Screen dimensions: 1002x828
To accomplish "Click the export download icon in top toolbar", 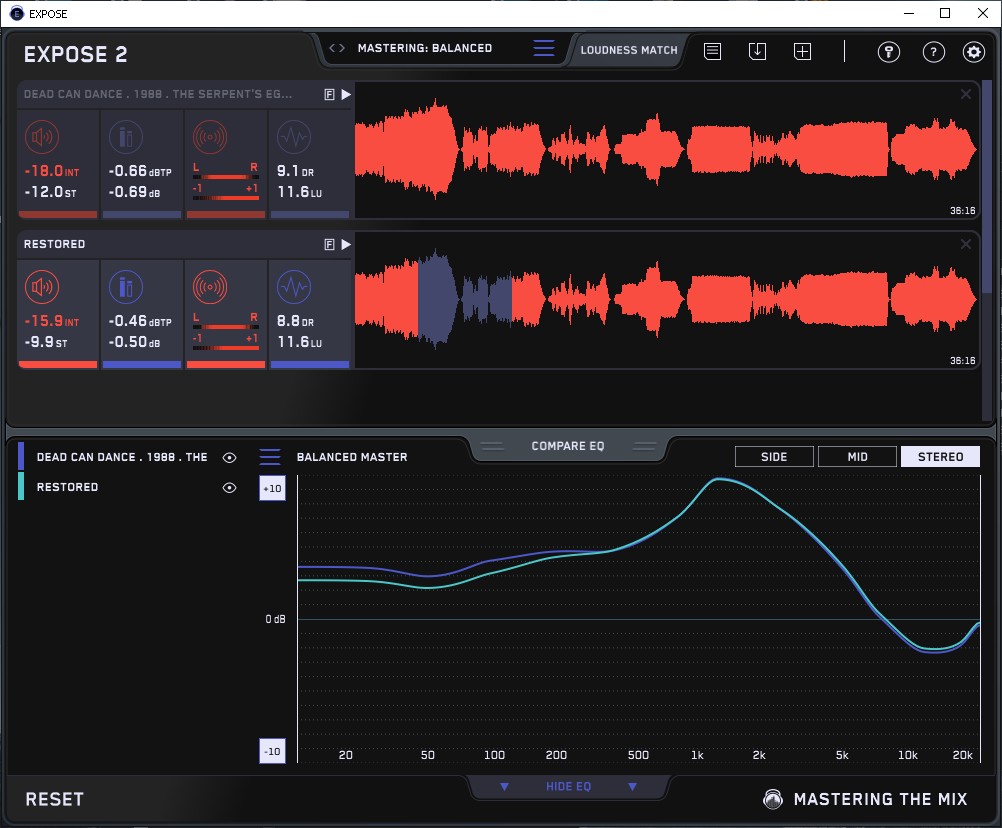I will 757,51.
